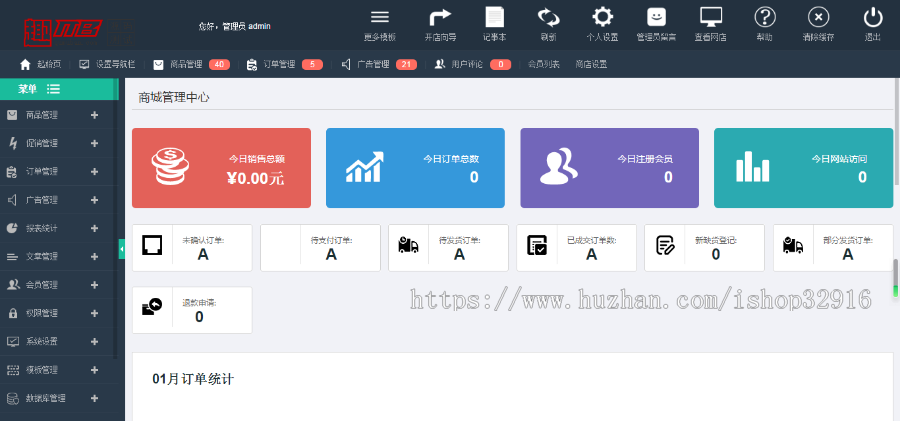Click the ¥0.00元 sales total
Viewport: 900px width, 421px height.
point(255,179)
